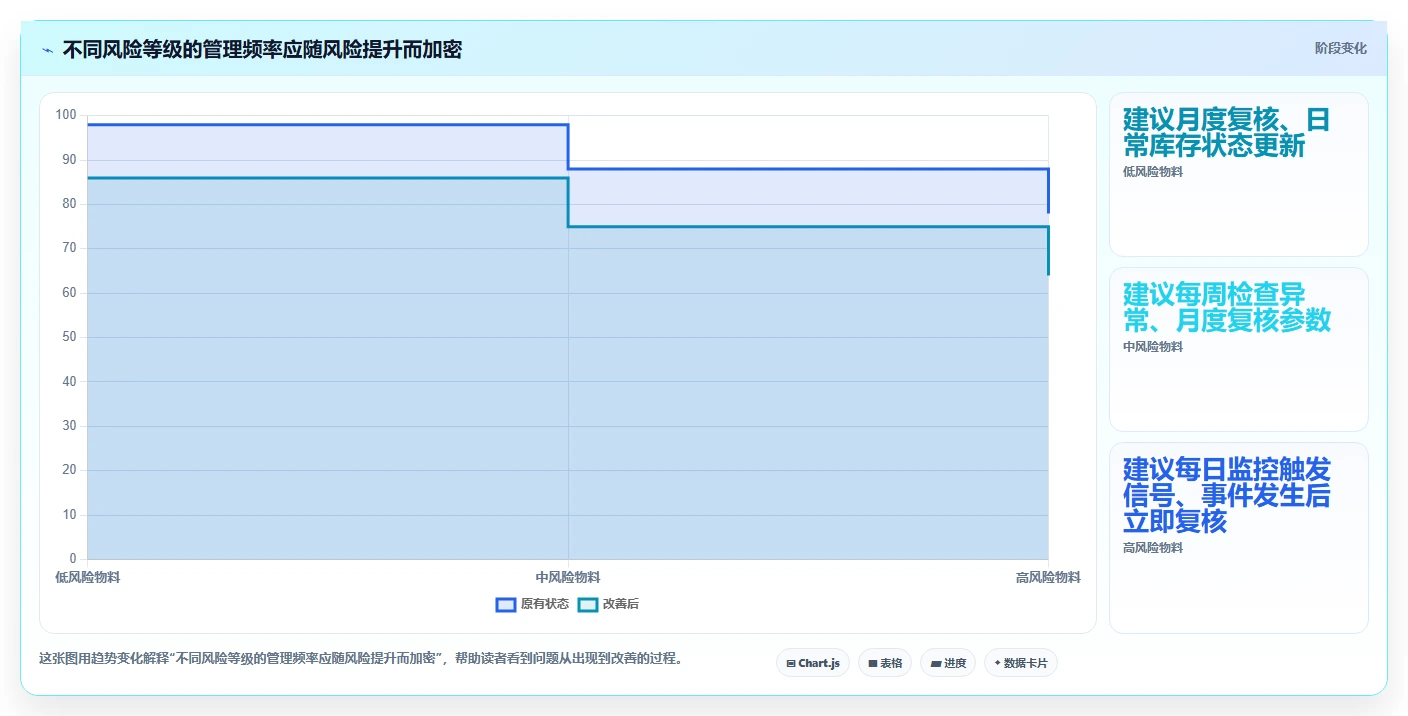1408x716 pixels.
Task: Click the 100 y-axis tick label
Action: (x=66, y=115)
